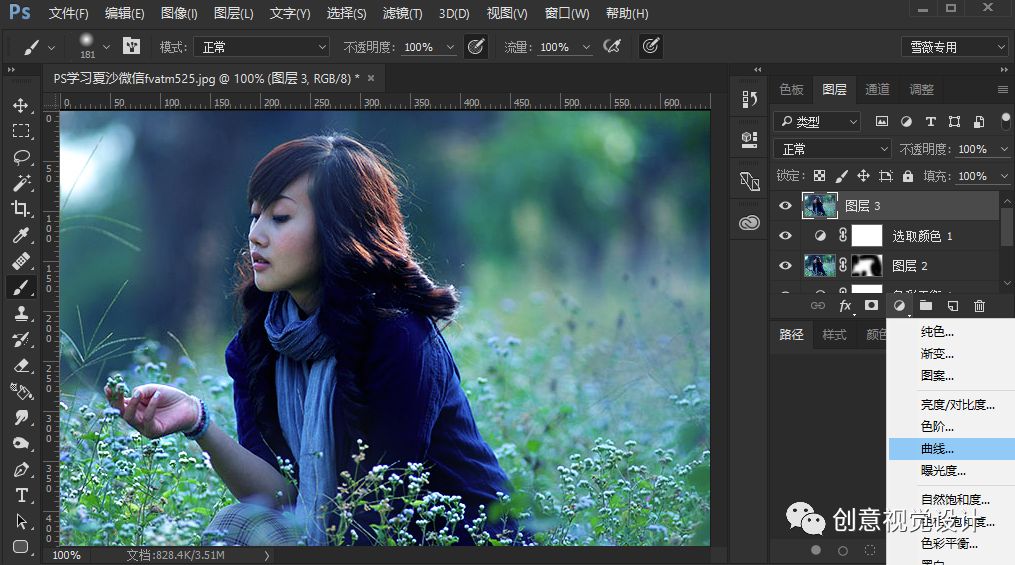Switch to the 通道 tab
This screenshot has width=1015, height=565.
[x=878, y=89]
